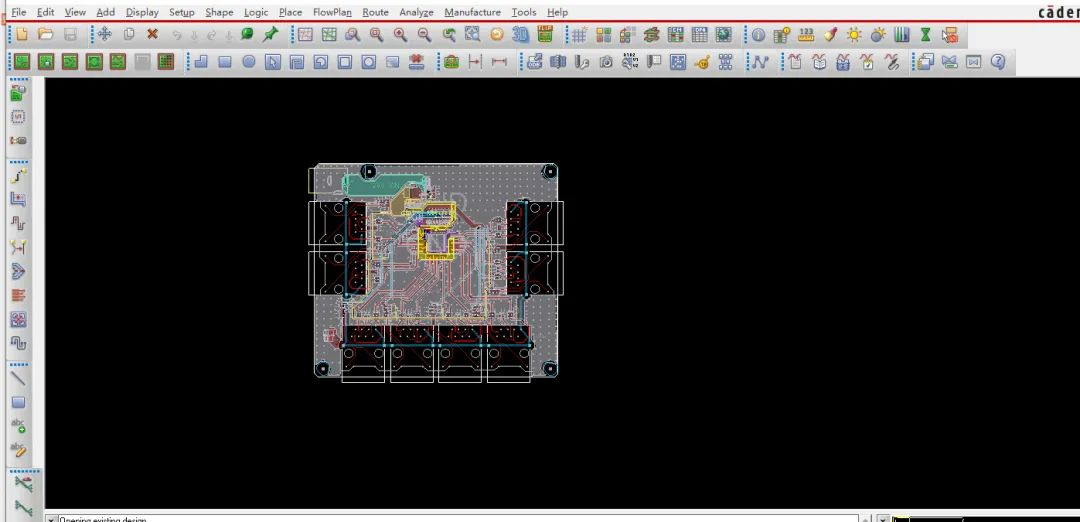Click the Zoom In magnifier icon

pos(400,34)
